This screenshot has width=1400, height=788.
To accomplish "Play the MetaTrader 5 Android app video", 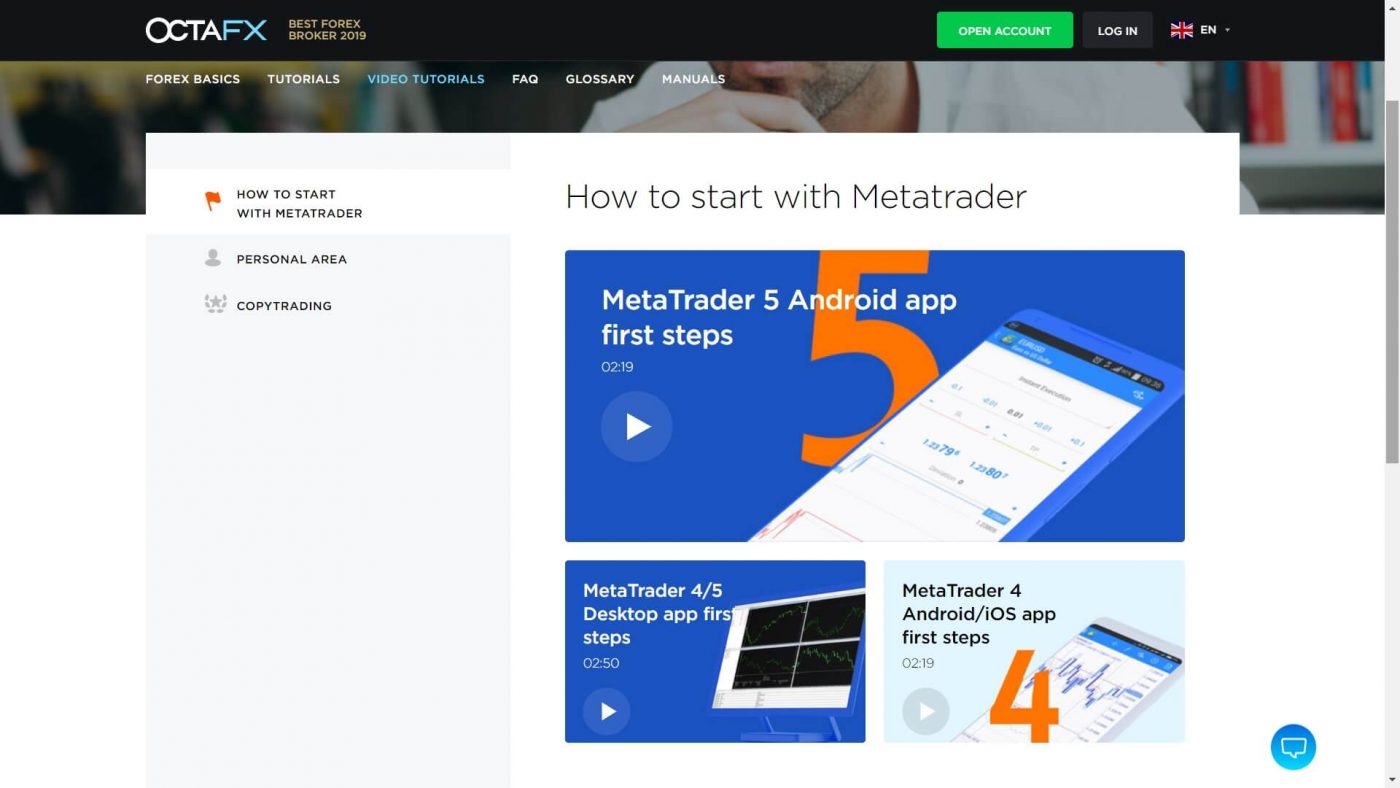I will click(637, 427).
